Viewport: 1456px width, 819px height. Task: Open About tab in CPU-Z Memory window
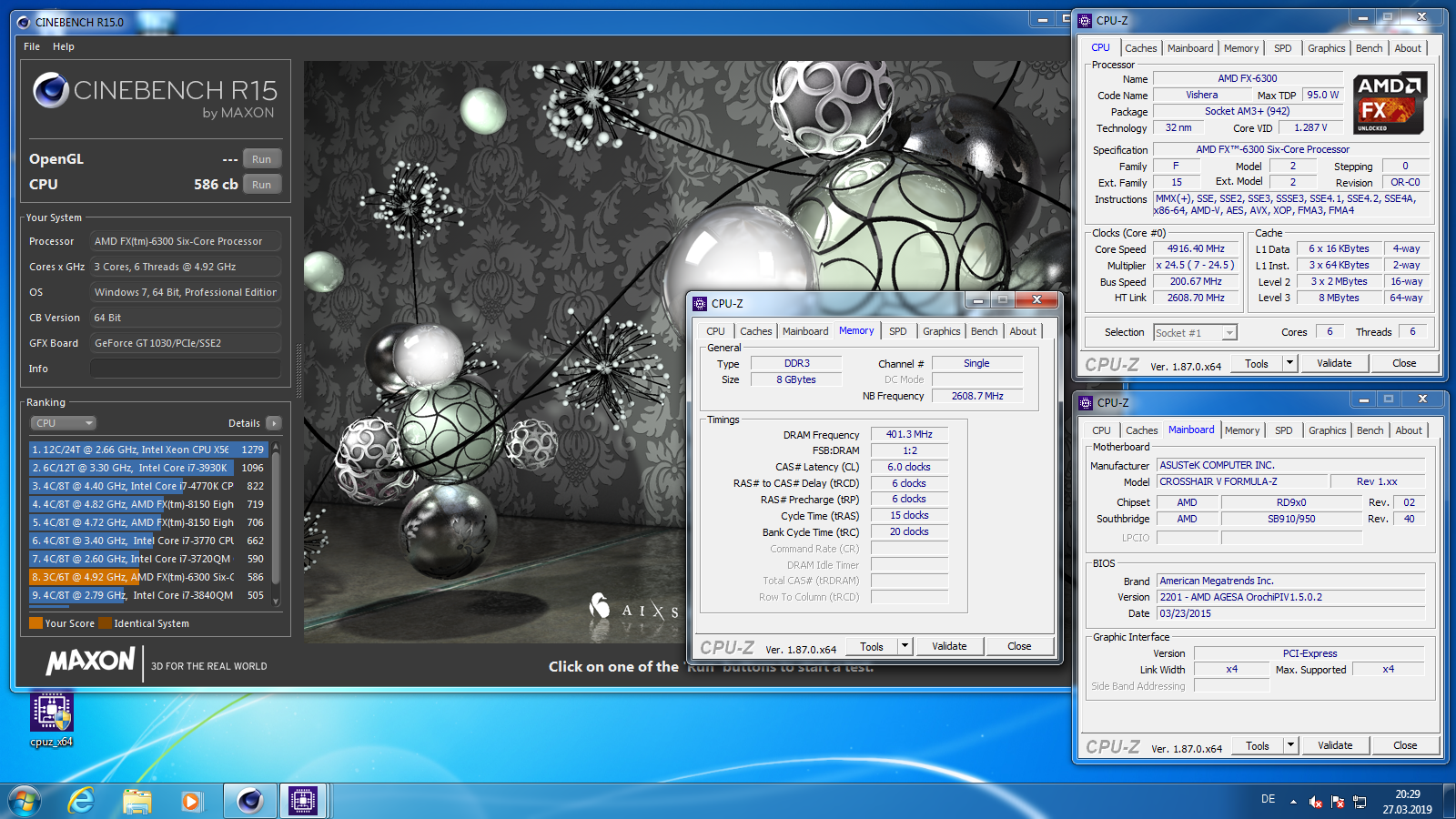[1023, 331]
